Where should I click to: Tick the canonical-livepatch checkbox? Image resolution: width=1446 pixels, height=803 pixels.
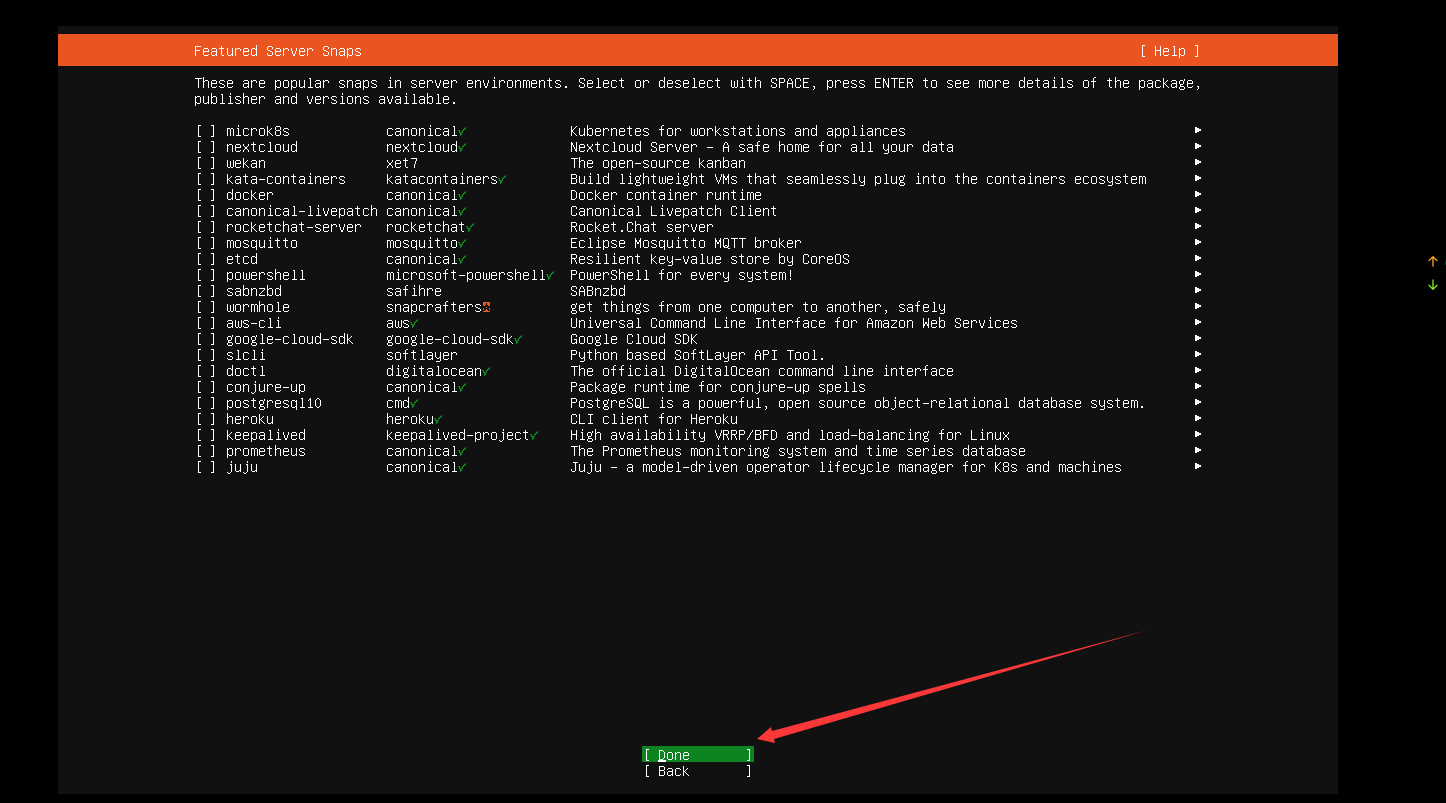[206, 211]
